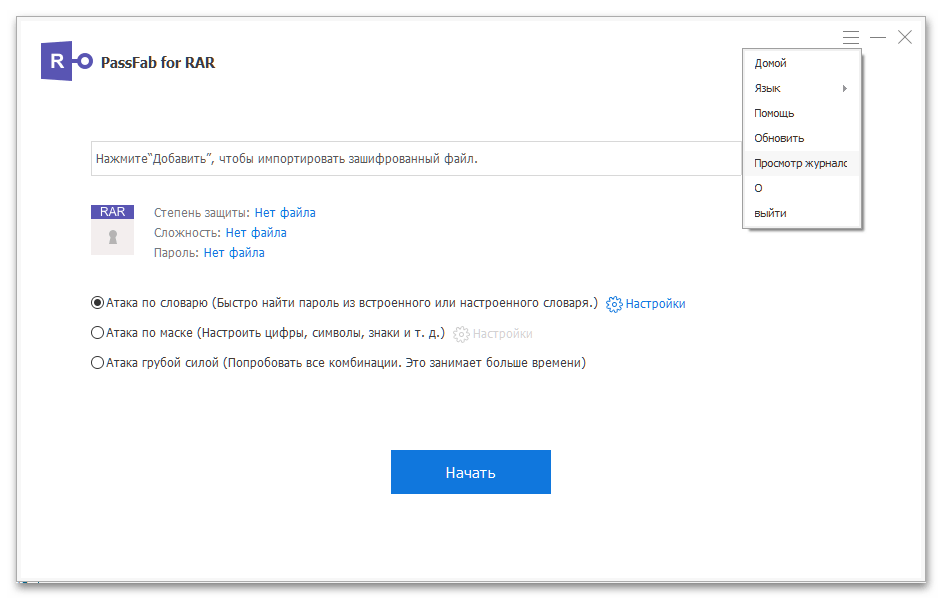The image size is (942, 599).
Task: Click the encrypted file import path field
Action: 416,159
